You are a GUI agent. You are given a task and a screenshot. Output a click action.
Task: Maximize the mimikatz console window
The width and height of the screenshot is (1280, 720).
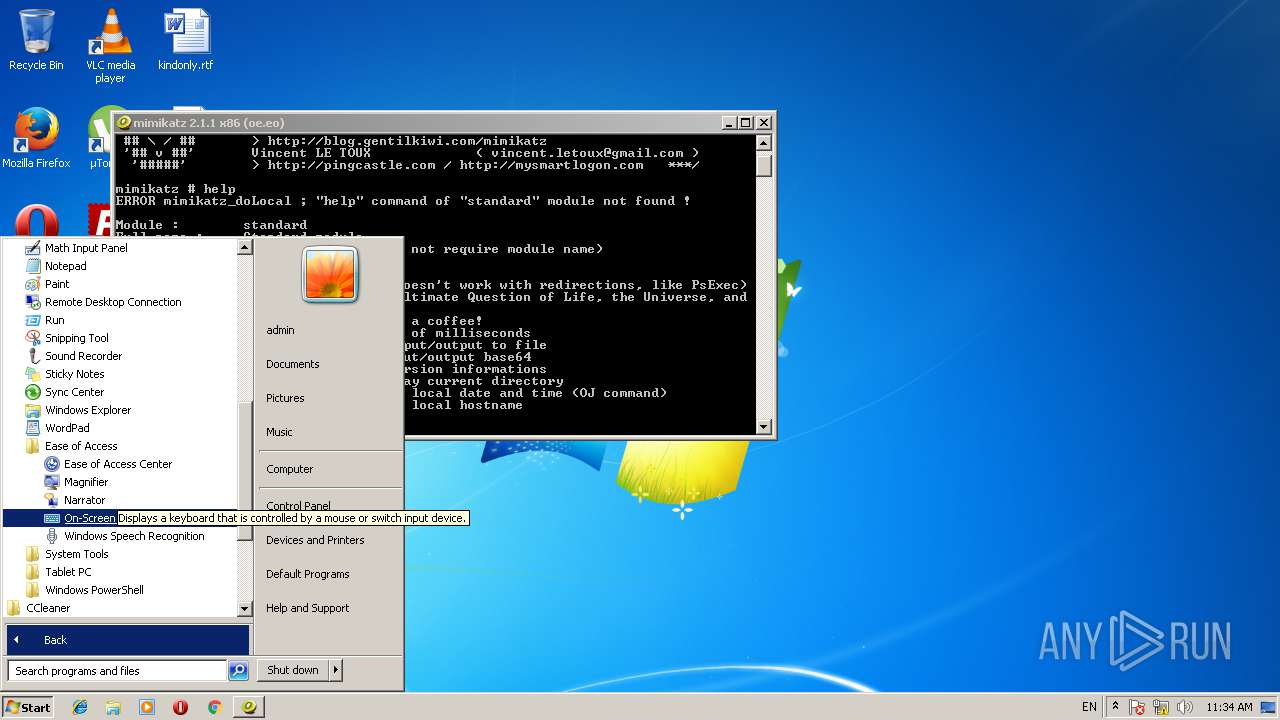pyautogui.click(x=746, y=123)
